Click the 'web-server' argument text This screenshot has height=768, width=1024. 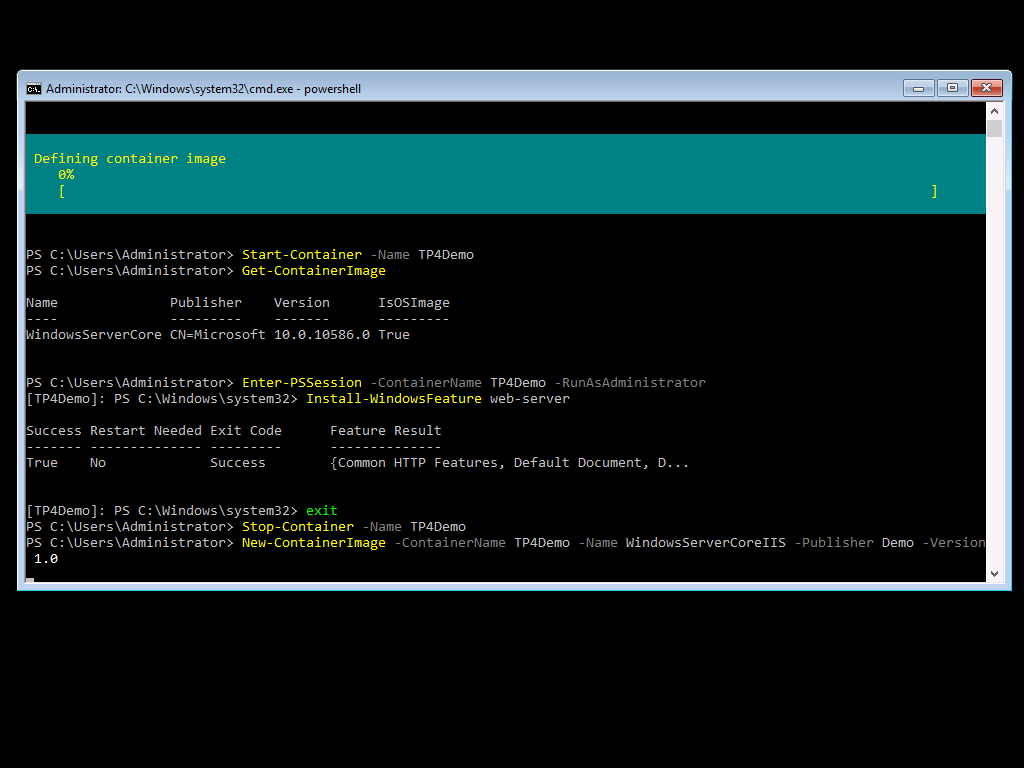point(530,399)
